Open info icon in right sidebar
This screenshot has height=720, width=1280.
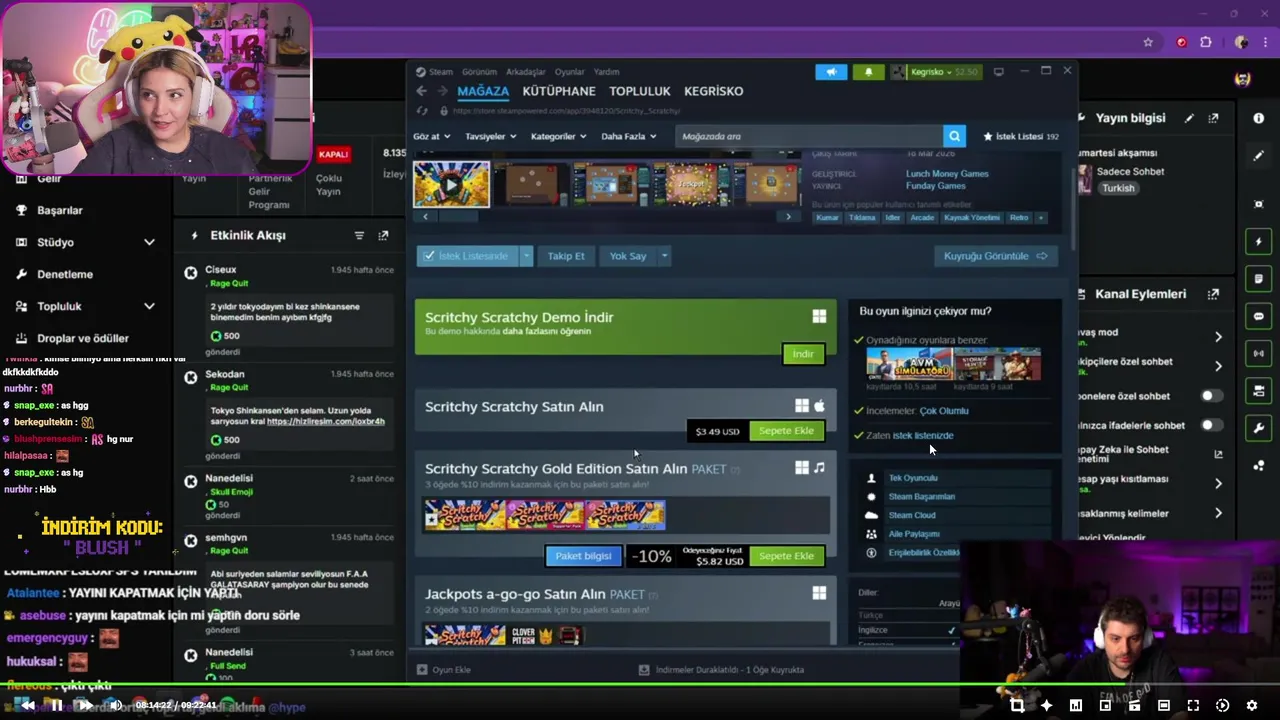[1258, 118]
